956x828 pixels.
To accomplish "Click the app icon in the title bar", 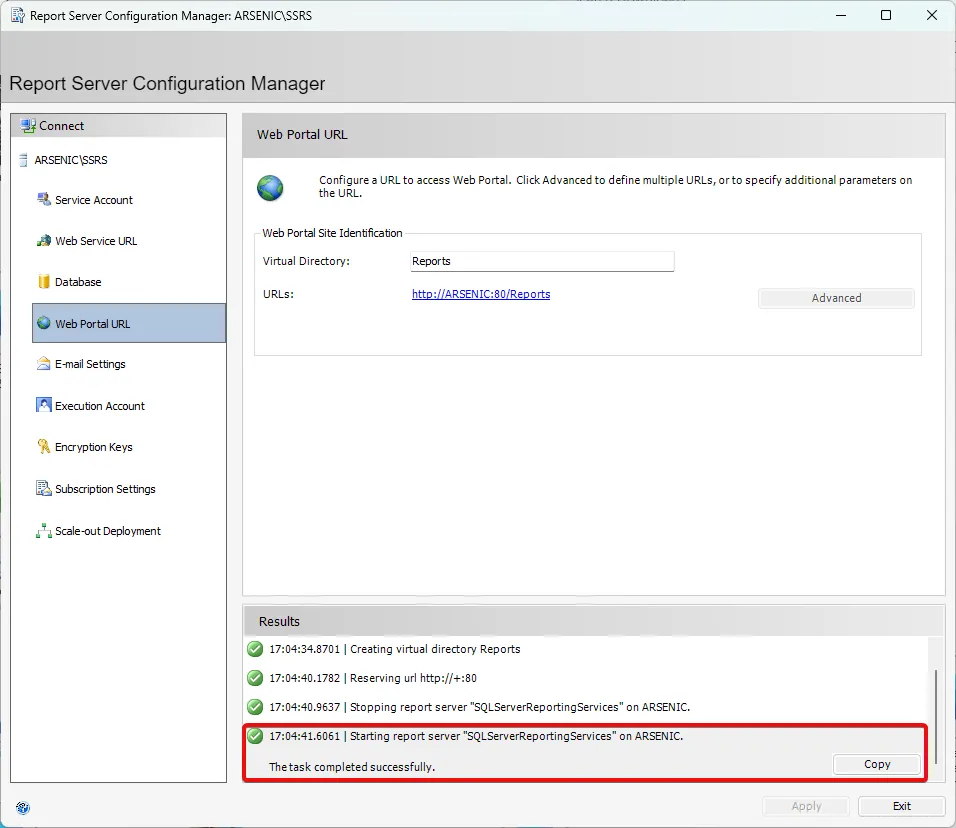I will (x=18, y=15).
